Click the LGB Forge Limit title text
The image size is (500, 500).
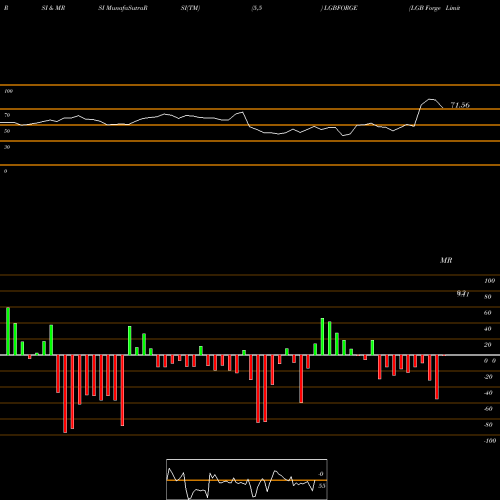[x=435, y=8]
